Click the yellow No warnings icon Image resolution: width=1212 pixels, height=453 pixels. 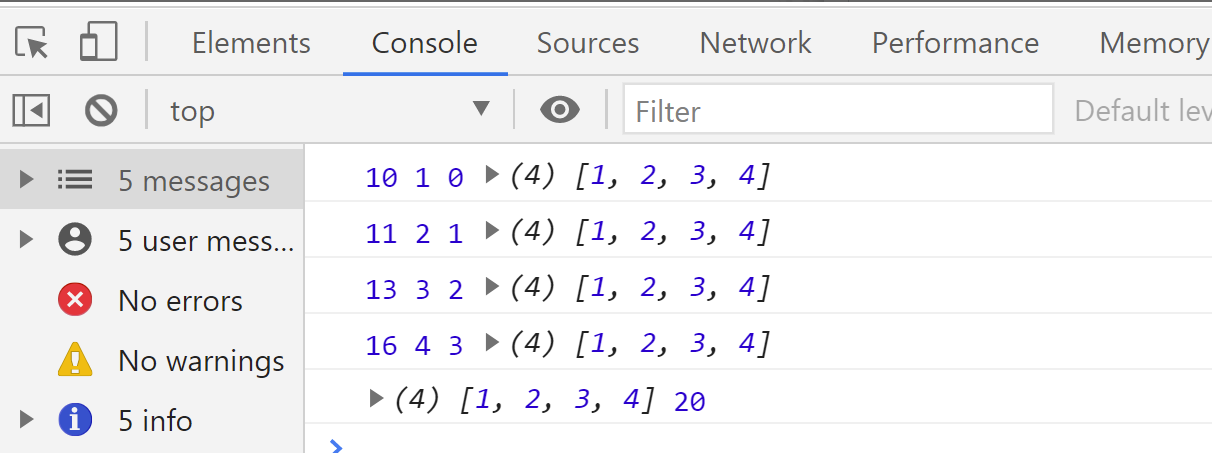point(75,360)
